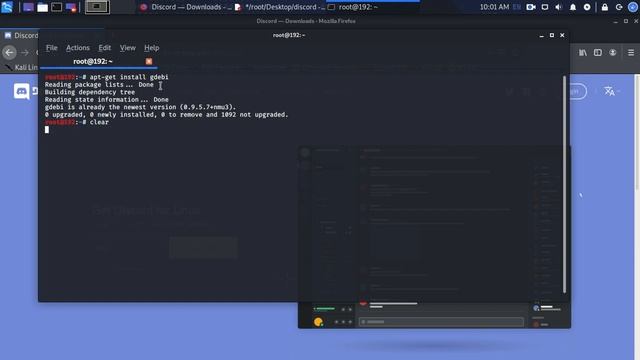
Task: Click Firefox back arrow button
Action: click(x=9, y=52)
